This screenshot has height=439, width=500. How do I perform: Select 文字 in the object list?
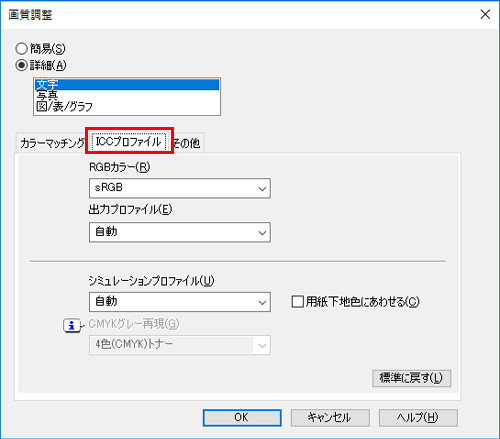[127, 84]
